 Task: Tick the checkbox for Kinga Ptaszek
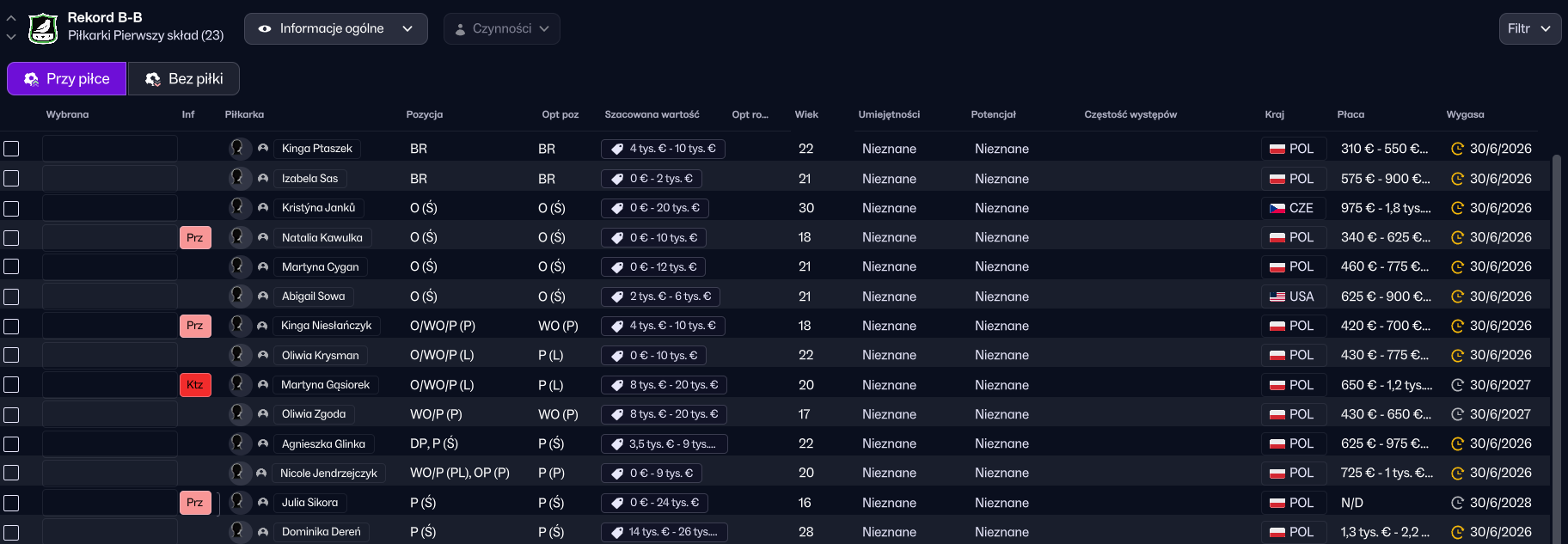coord(11,149)
